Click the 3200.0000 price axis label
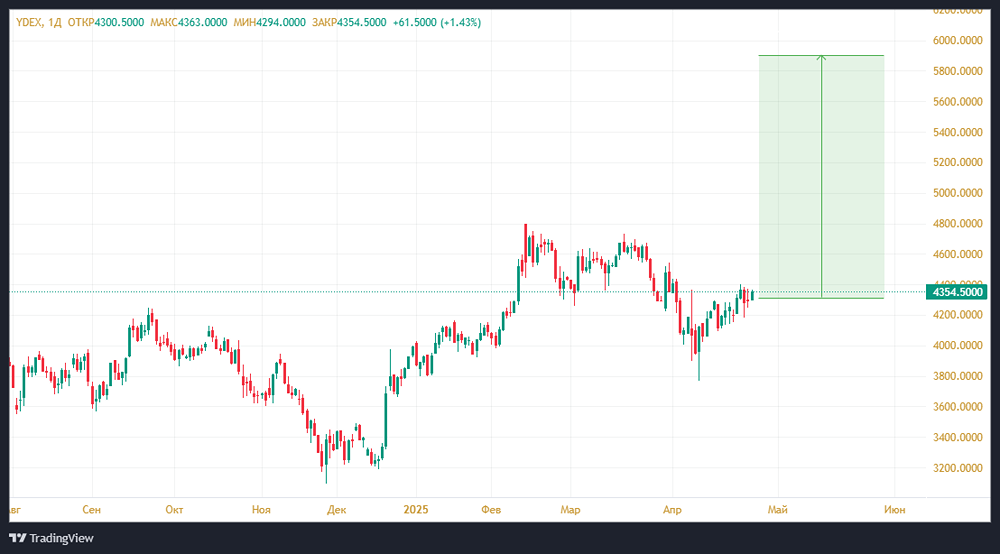The height and width of the screenshot is (554, 1000). [x=957, y=467]
